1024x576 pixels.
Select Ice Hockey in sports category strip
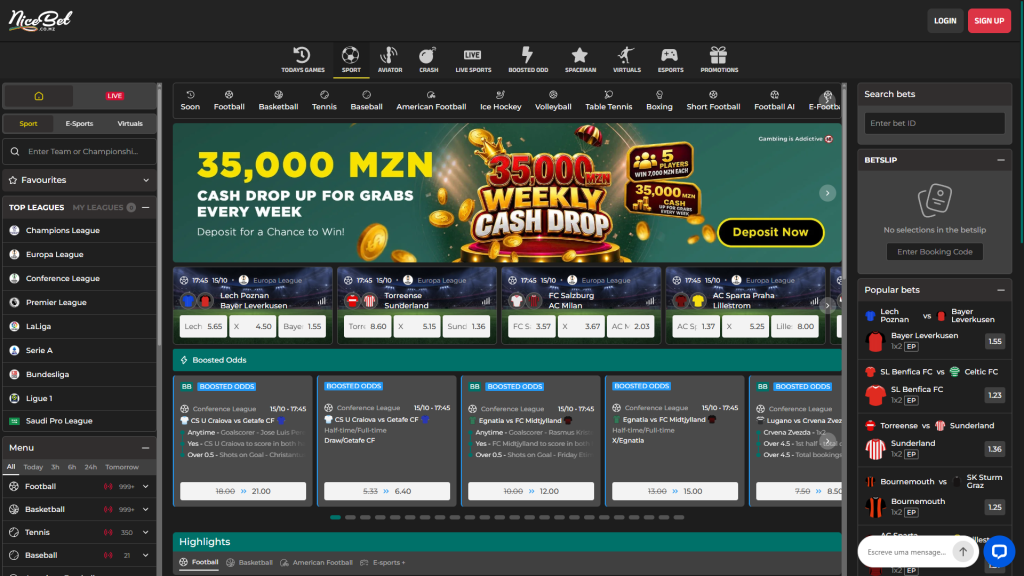(500, 101)
